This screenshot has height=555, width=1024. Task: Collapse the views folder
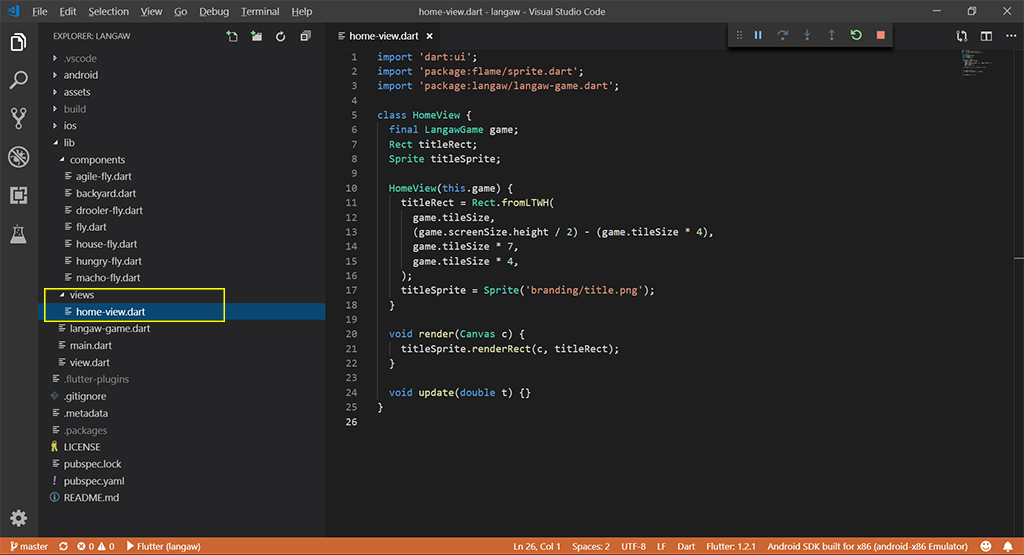(x=82, y=295)
